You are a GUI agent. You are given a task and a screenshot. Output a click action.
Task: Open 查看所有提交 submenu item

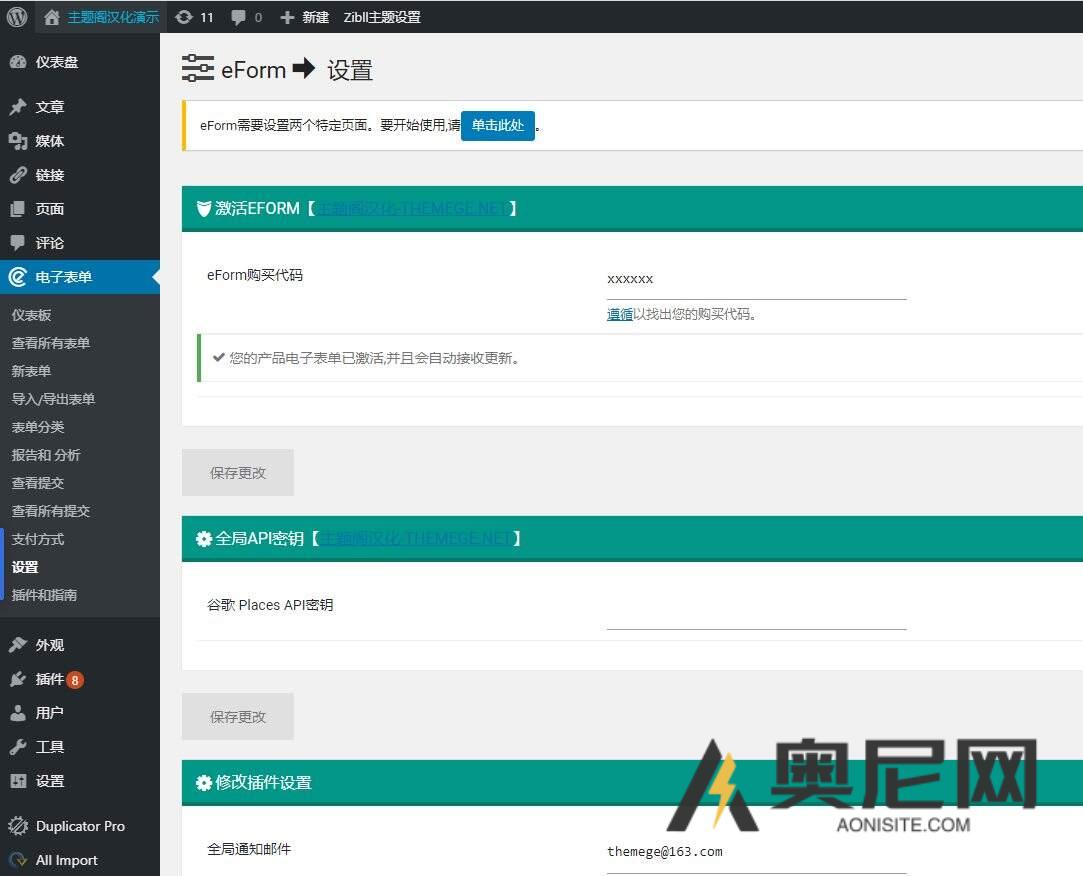(51, 511)
